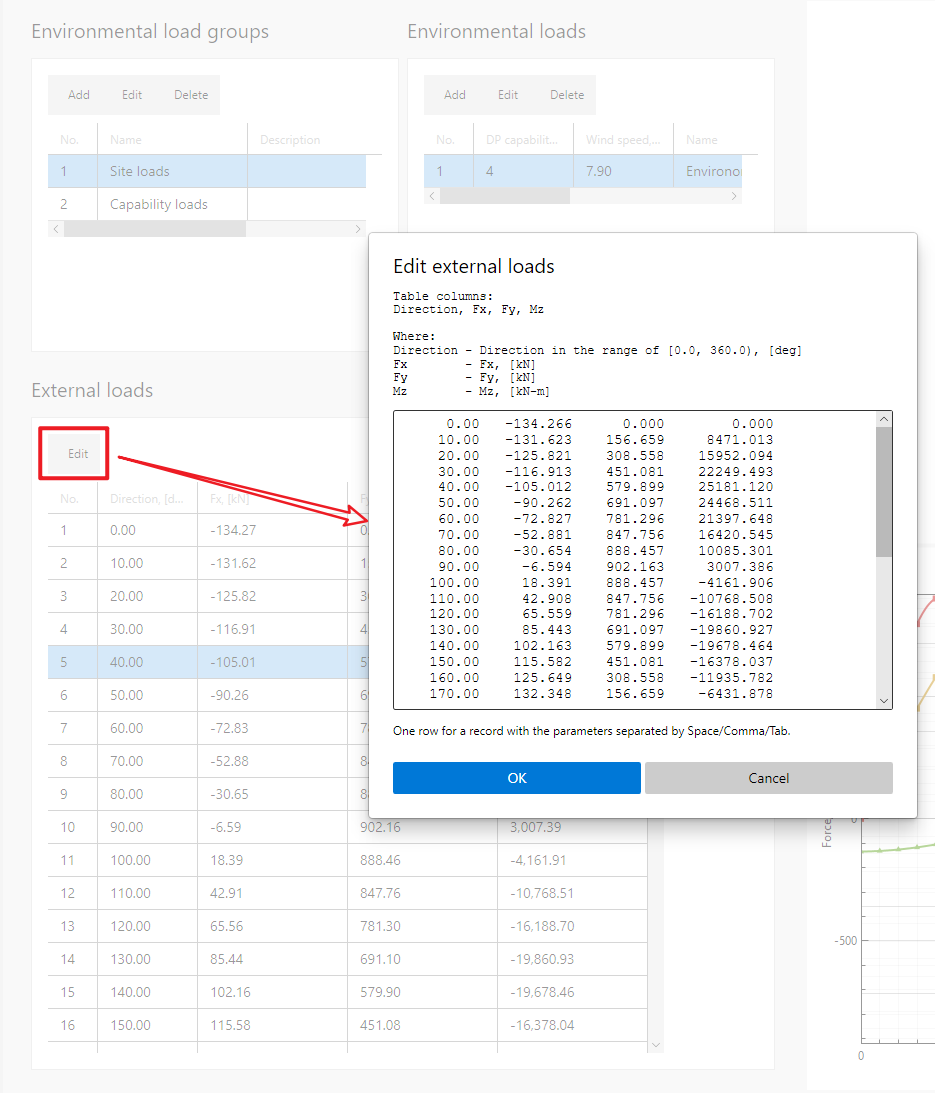Select External loads row with direction 10.00
Image resolution: width=935 pixels, height=1093 pixels.
(x=208, y=563)
